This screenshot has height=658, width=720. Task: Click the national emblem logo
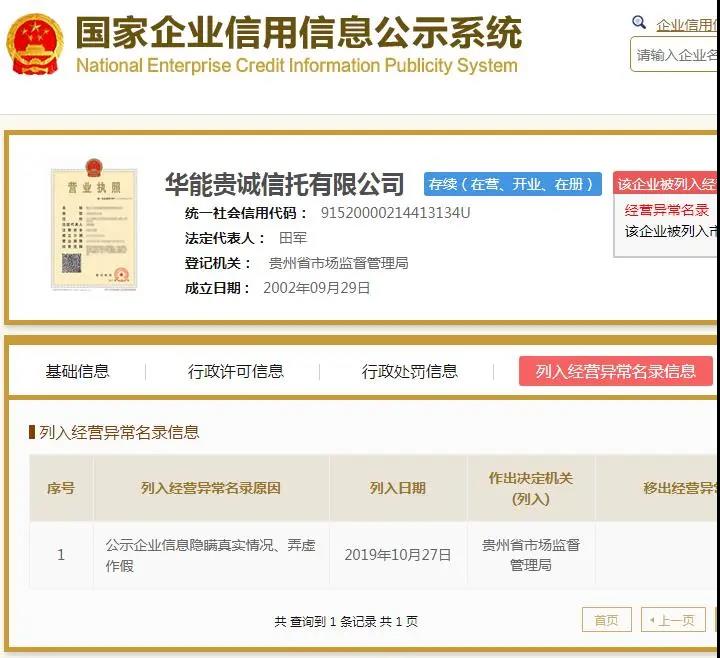(x=35, y=42)
